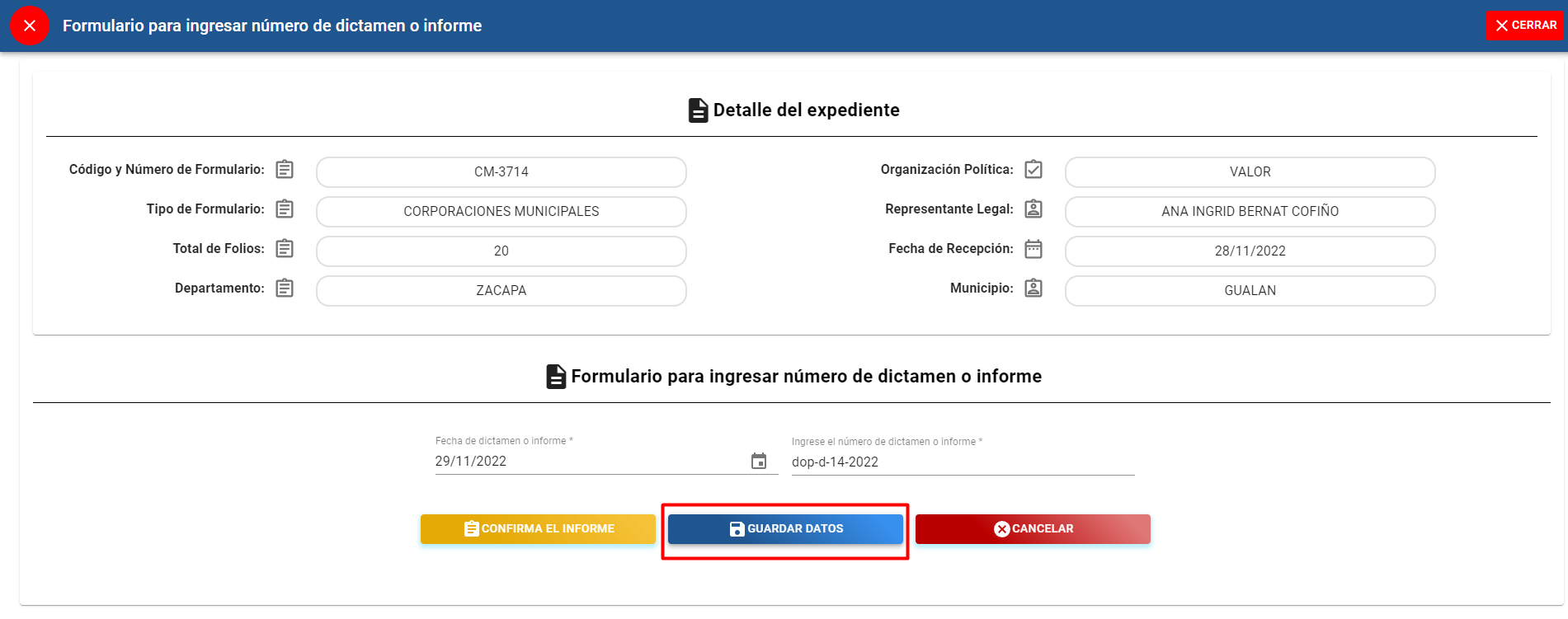The image size is (1568, 619).
Task: Click clipboard icon beside Código y Número de Formulario
Action: (285, 170)
